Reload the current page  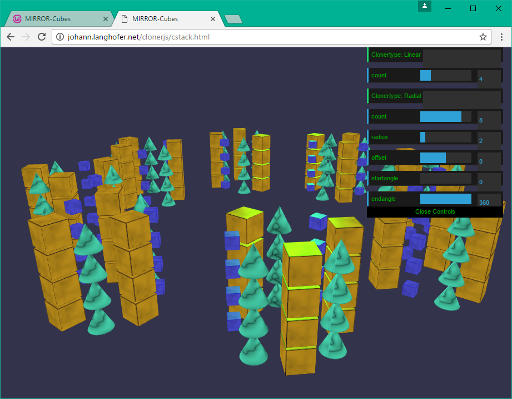click(42, 37)
